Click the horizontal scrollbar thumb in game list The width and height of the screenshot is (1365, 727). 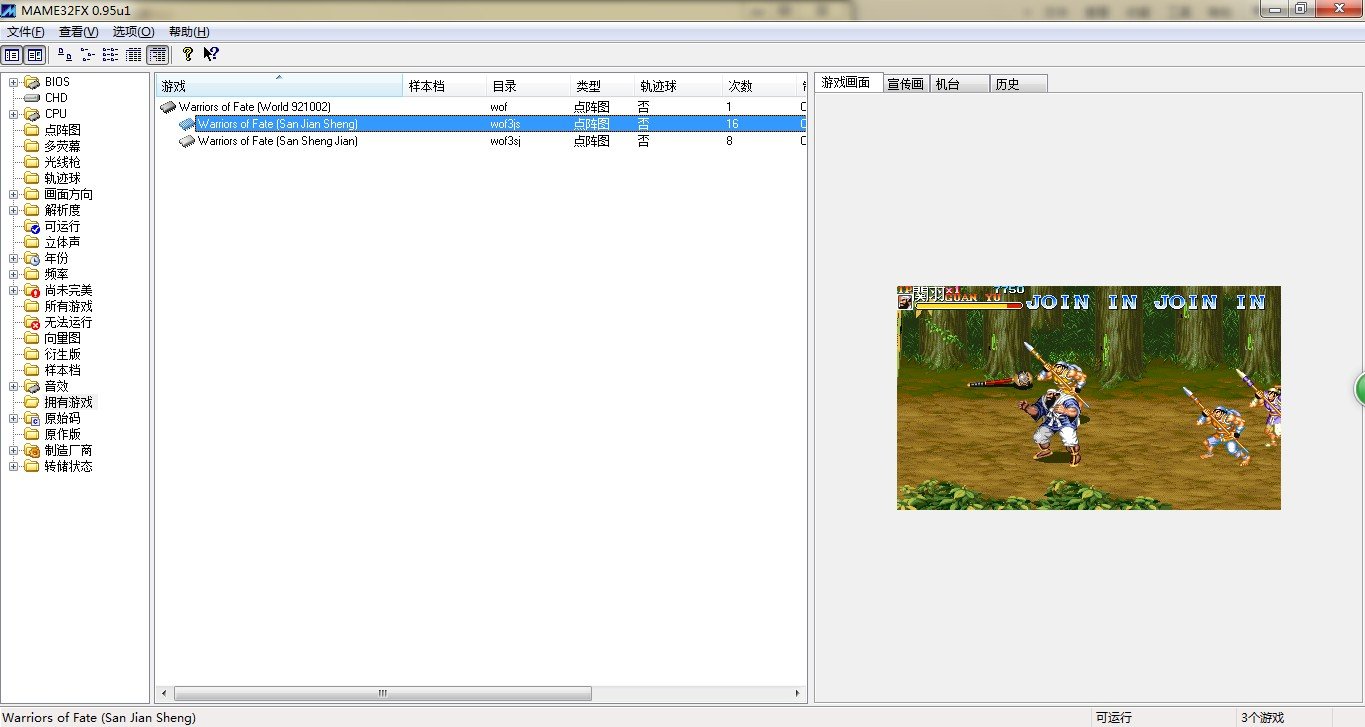pos(382,693)
